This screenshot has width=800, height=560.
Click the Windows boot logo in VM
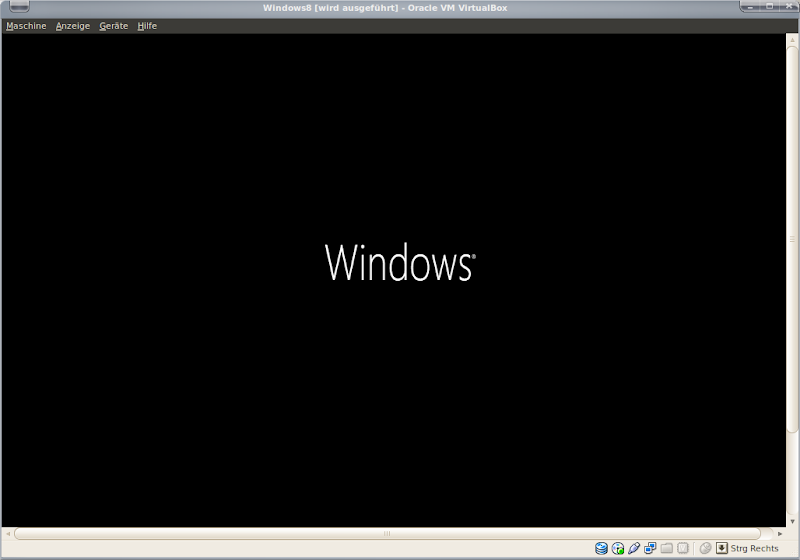400,262
